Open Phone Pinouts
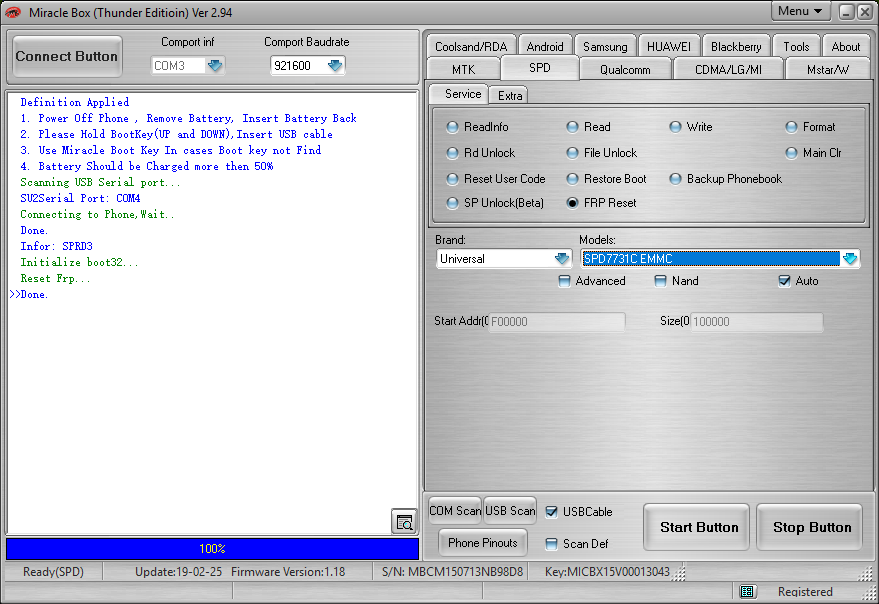The height and width of the screenshot is (604, 879). click(x=483, y=543)
